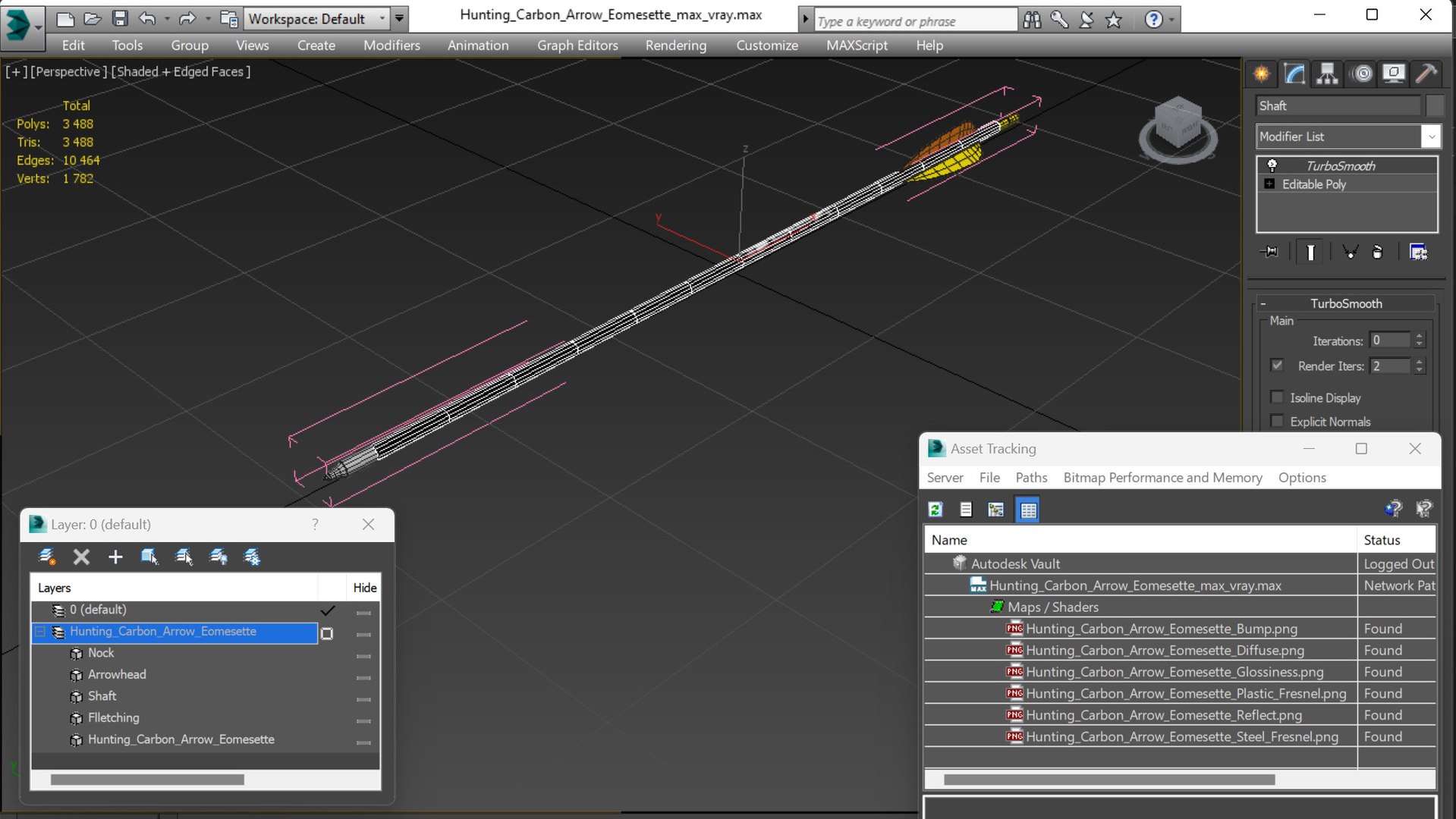
Task: Open Bitmap Performance and Memory menu
Action: tap(1162, 478)
